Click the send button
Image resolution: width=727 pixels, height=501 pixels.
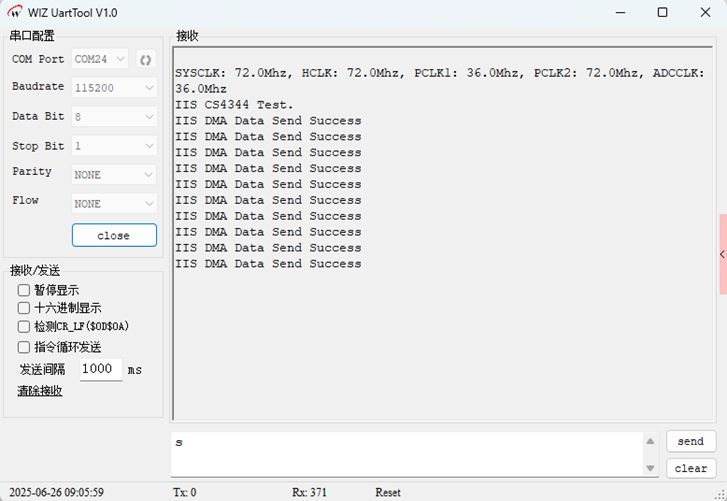pyautogui.click(x=690, y=442)
